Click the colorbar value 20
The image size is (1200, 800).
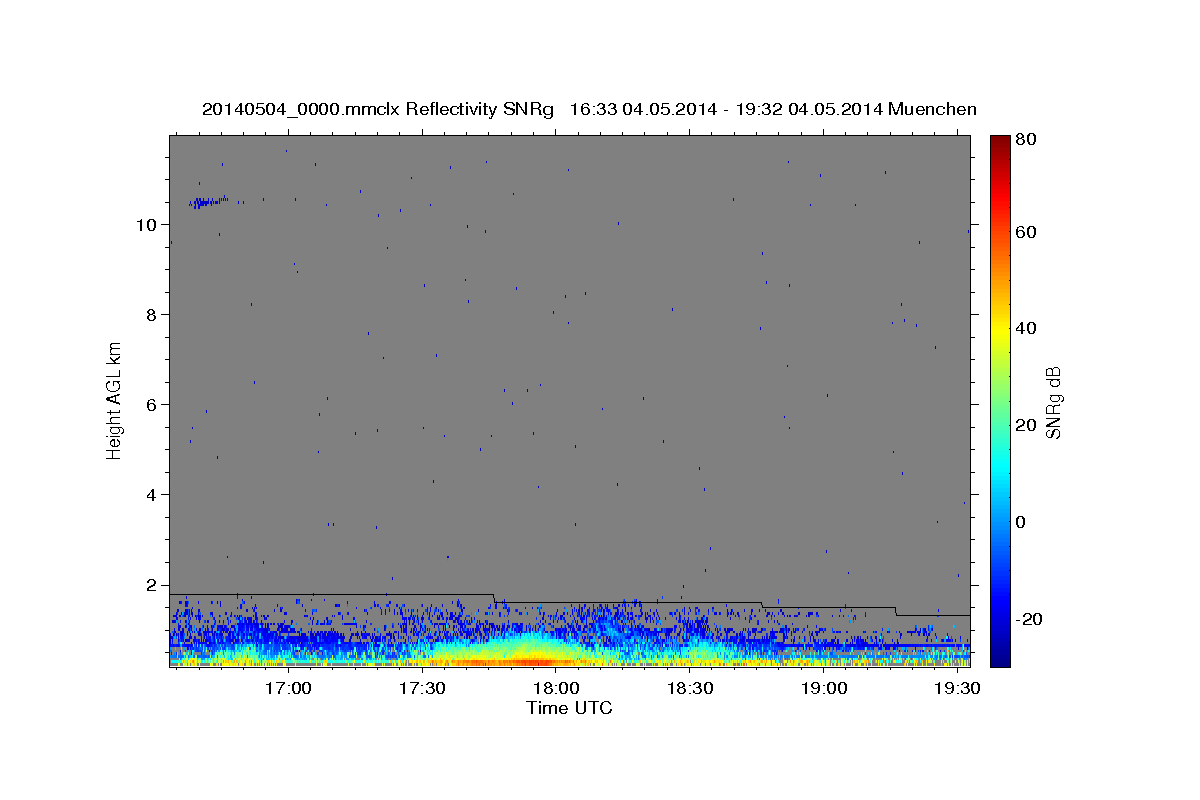point(1024,425)
